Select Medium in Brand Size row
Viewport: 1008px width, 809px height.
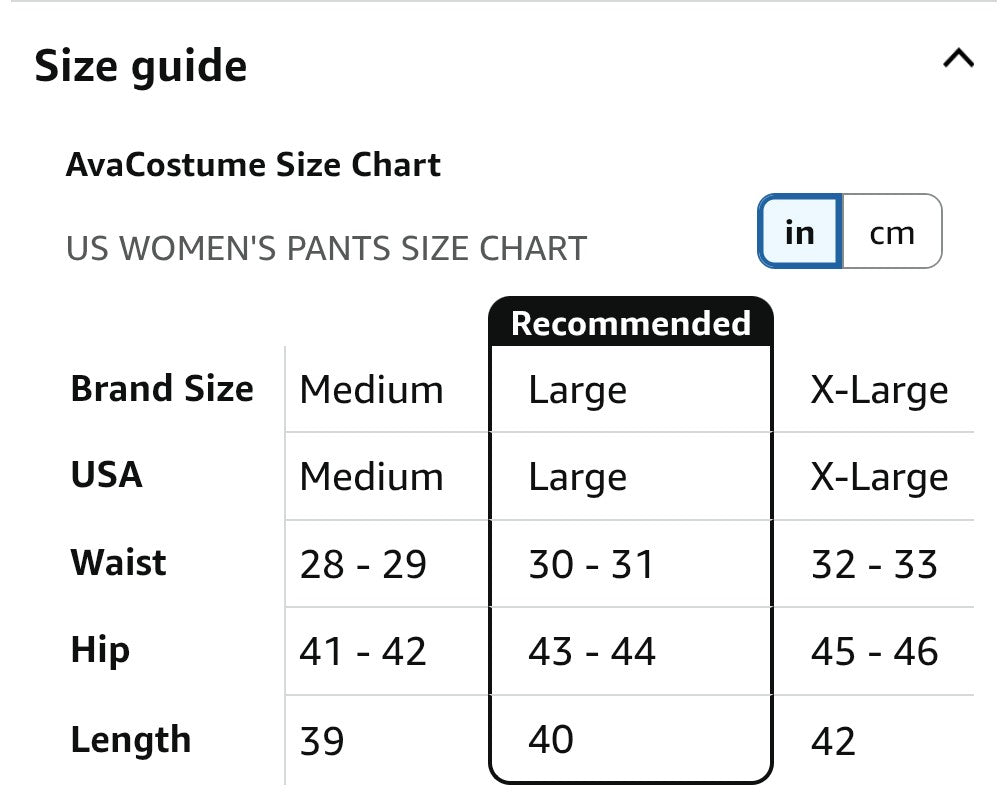coord(372,390)
